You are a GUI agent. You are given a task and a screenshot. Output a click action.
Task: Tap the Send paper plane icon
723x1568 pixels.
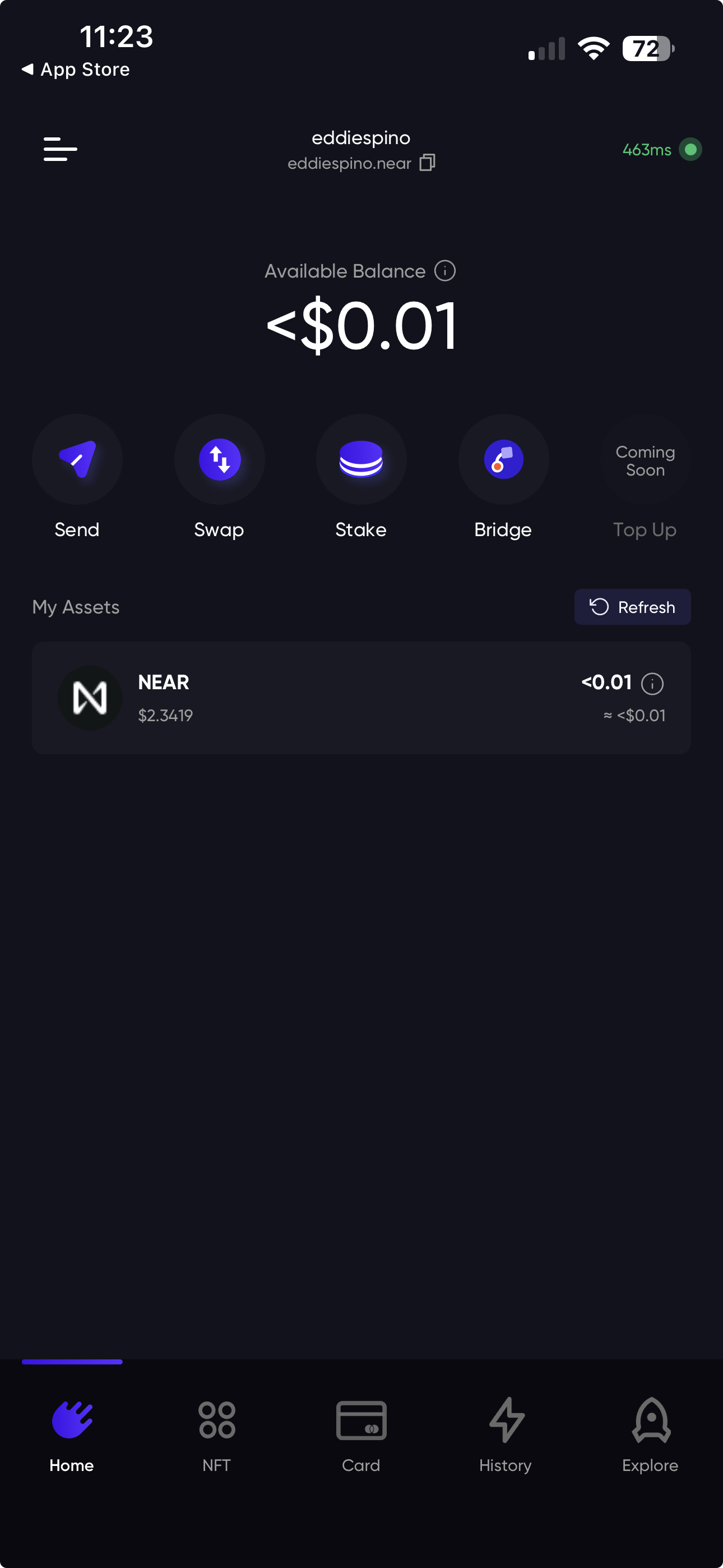(77, 459)
